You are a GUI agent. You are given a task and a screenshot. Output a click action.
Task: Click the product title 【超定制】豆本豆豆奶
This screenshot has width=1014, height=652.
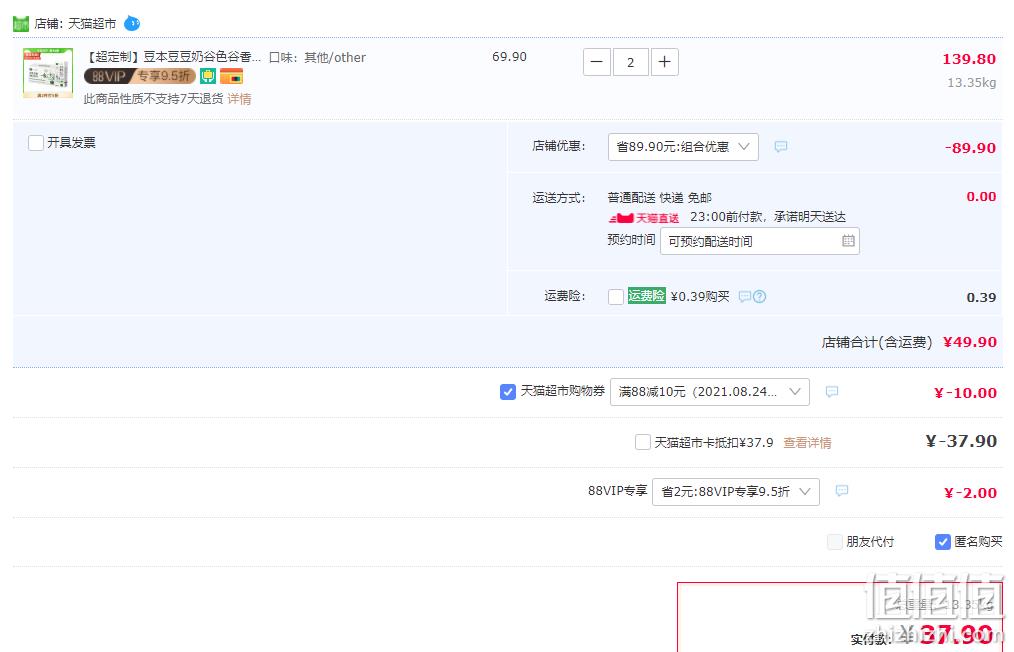click(173, 58)
